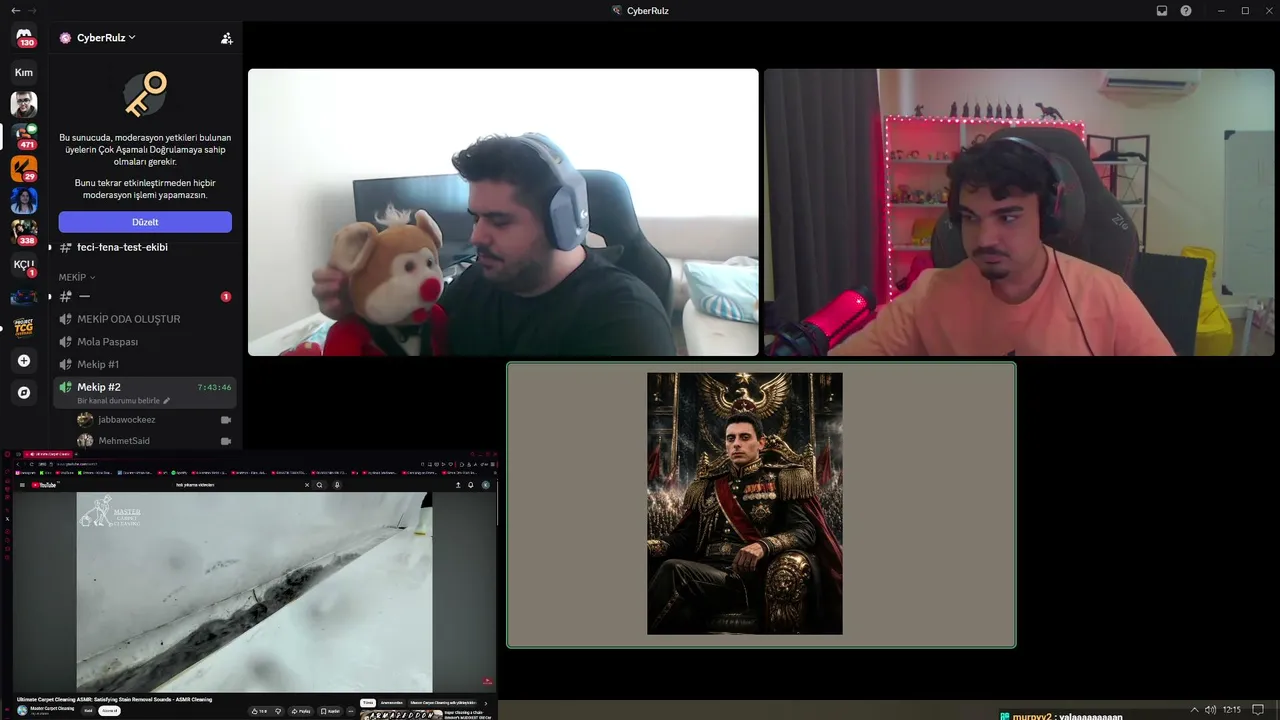Open YouTube account avatar menu
Image resolution: width=1280 pixels, height=720 pixels.
(486, 485)
